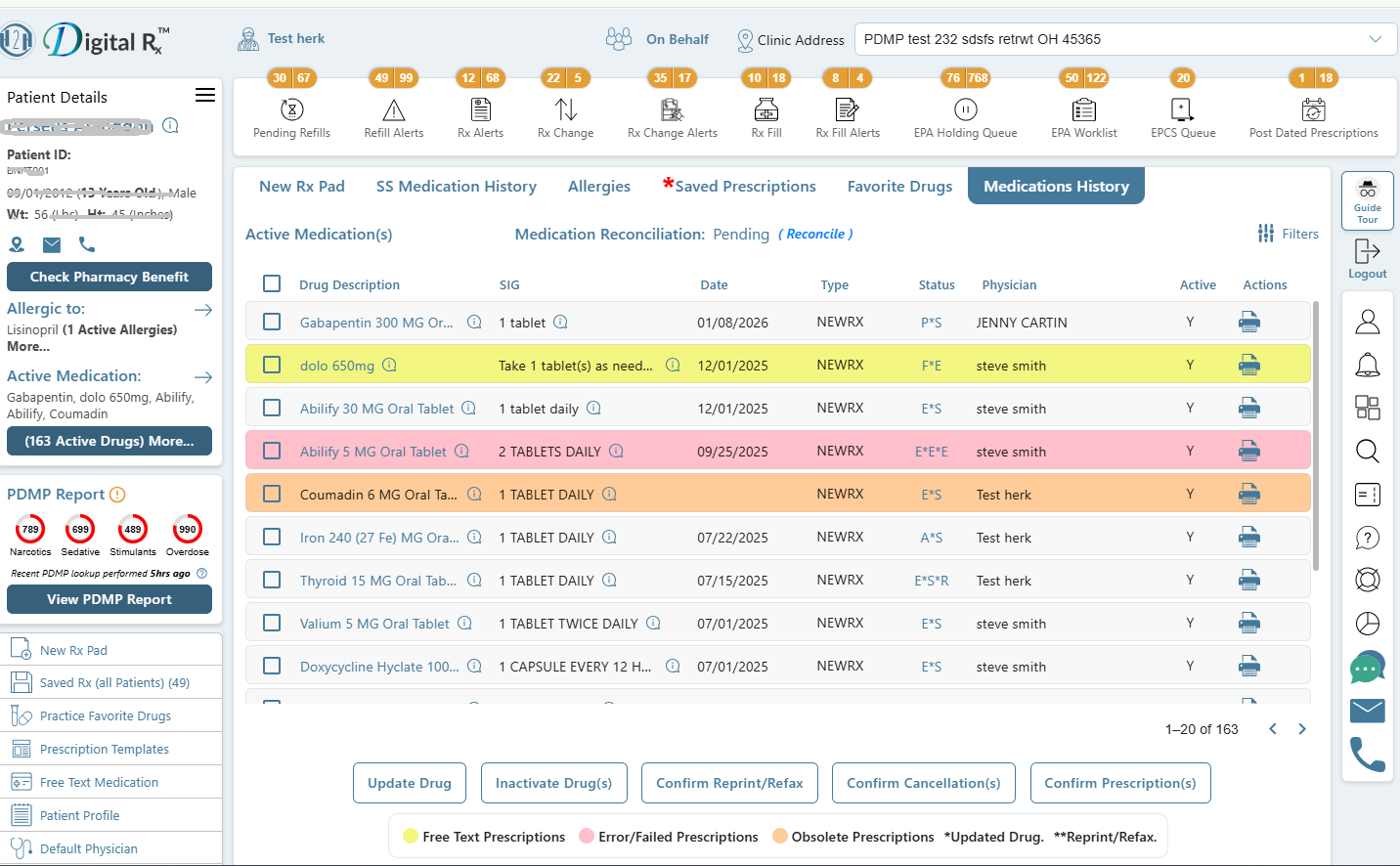This screenshot has width=1400, height=866.
Task: Open Post Dated Prescriptions calendar icon
Action: [x=1313, y=109]
